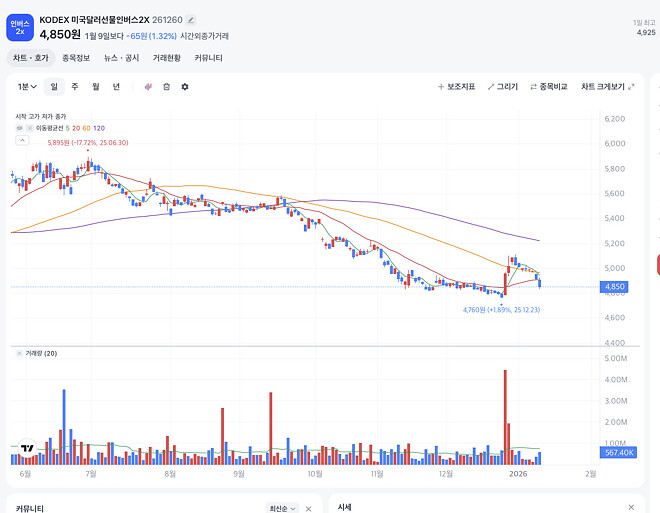This screenshot has width=660, height=513.
Task: Click the print chart icon
Action: (x=166, y=87)
